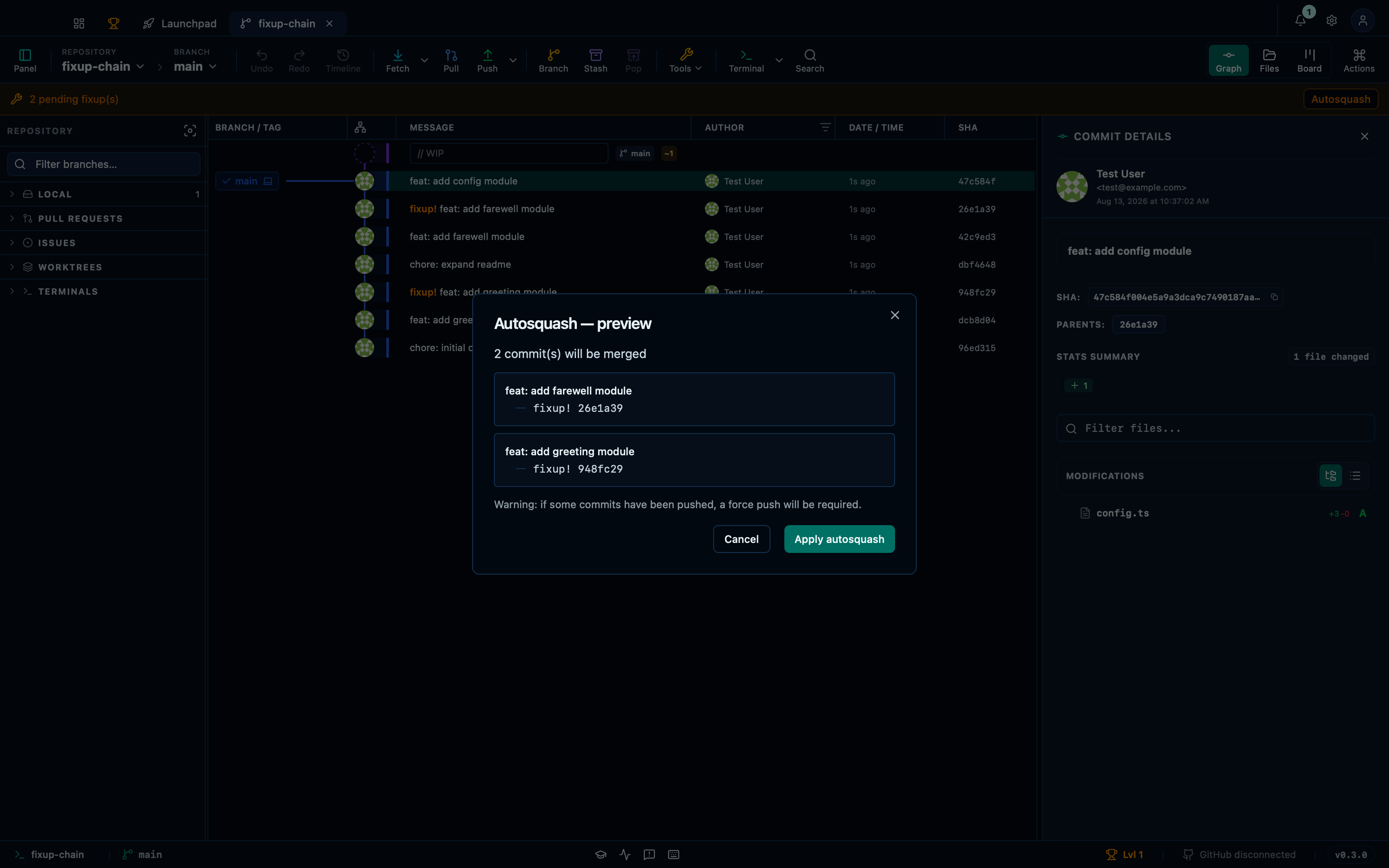The height and width of the screenshot is (868, 1389).
Task: Click the notifications bell icon
Action: (1300, 21)
